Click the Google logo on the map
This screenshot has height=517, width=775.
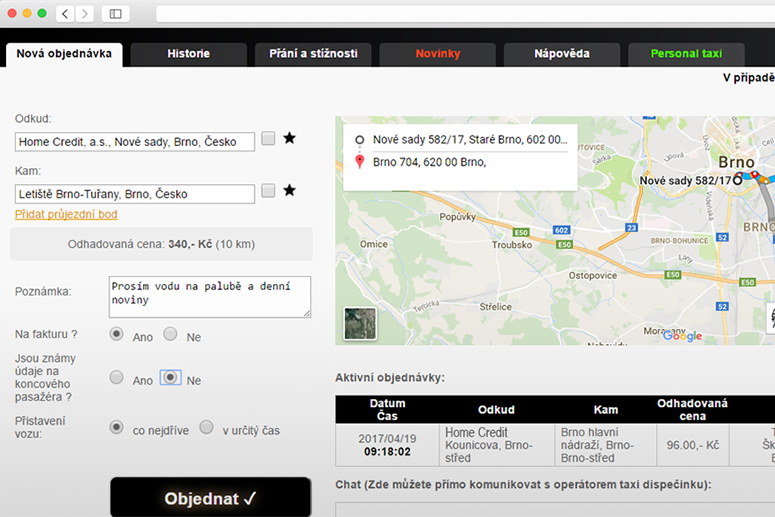point(682,336)
